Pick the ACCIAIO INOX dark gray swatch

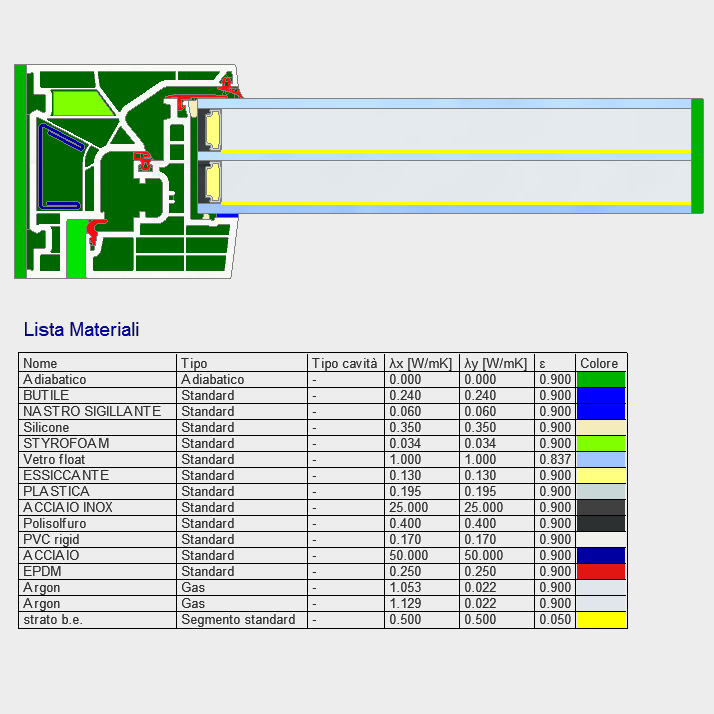(601, 507)
